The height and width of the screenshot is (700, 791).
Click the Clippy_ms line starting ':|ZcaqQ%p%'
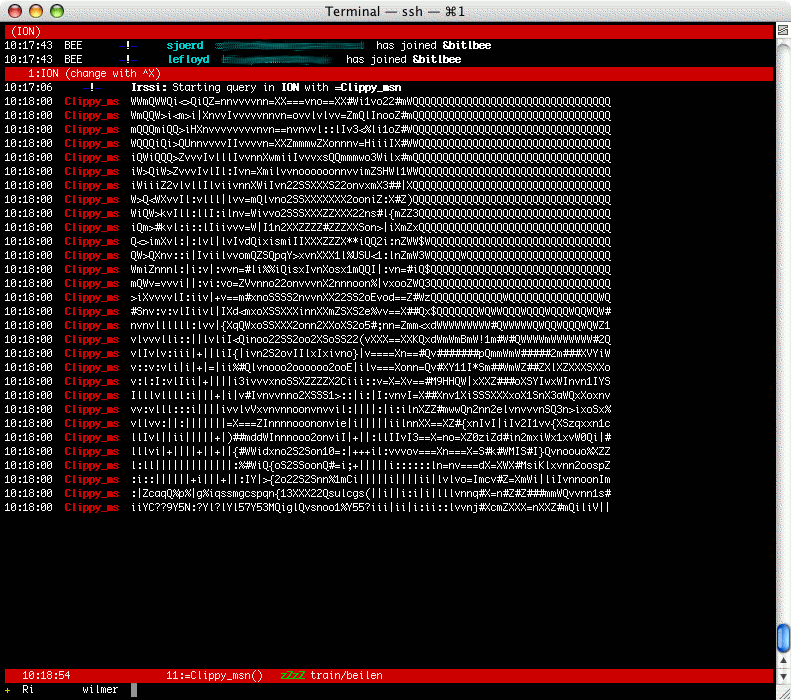click(307, 493)
